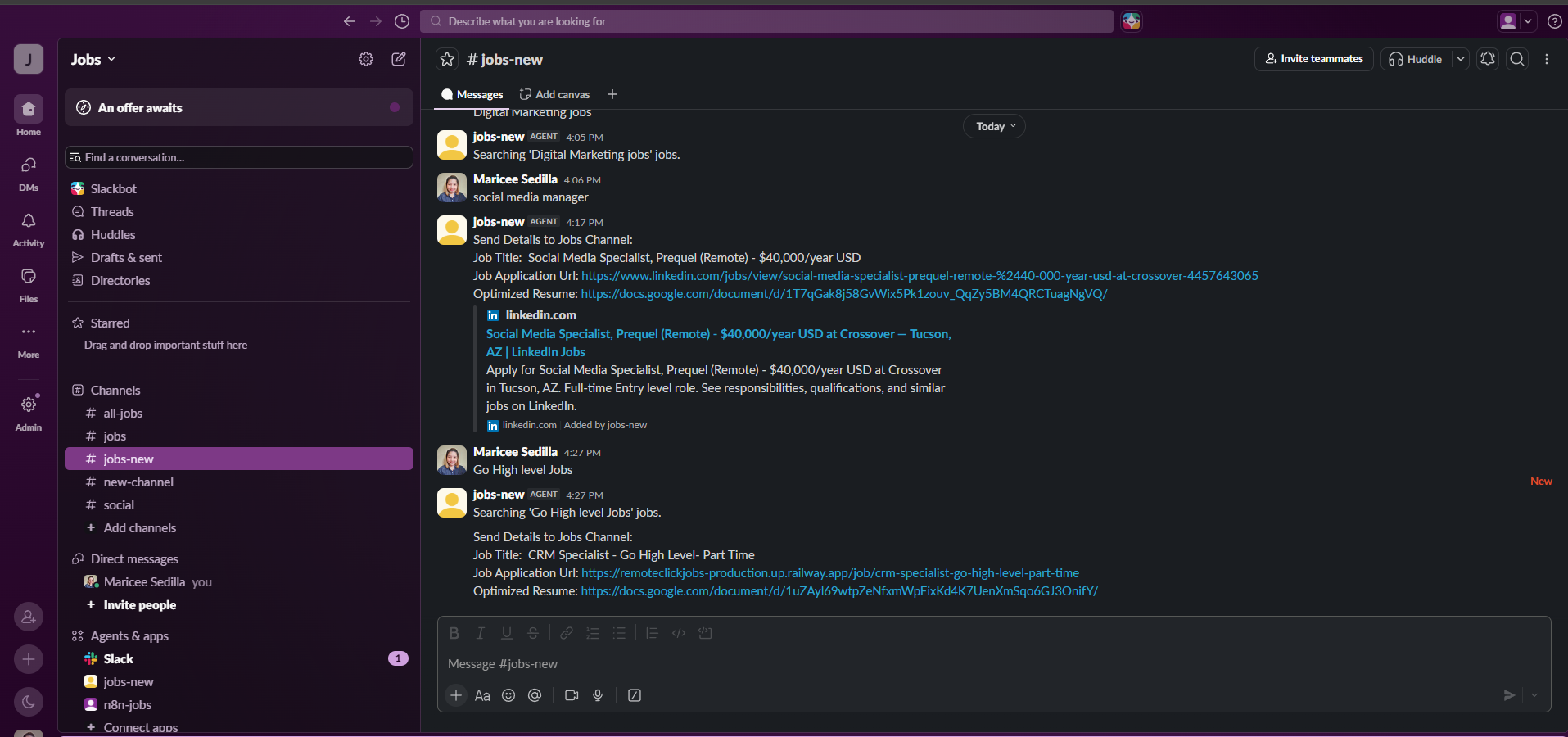
Task: Apply strikethrough formatting in composer
Action: pos(533,633)
